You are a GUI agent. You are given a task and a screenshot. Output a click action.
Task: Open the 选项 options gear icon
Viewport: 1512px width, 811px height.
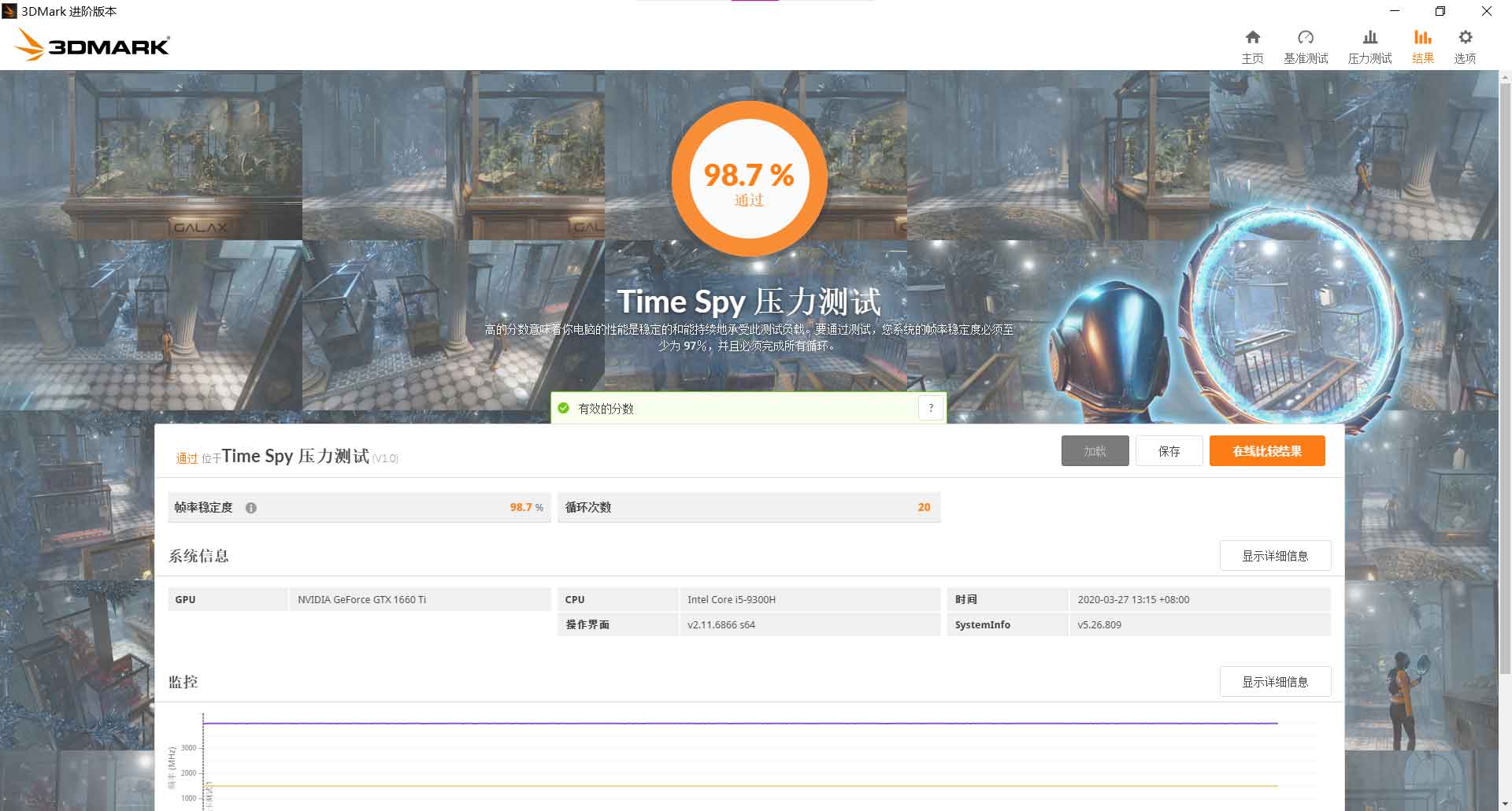pos(1465,37)
